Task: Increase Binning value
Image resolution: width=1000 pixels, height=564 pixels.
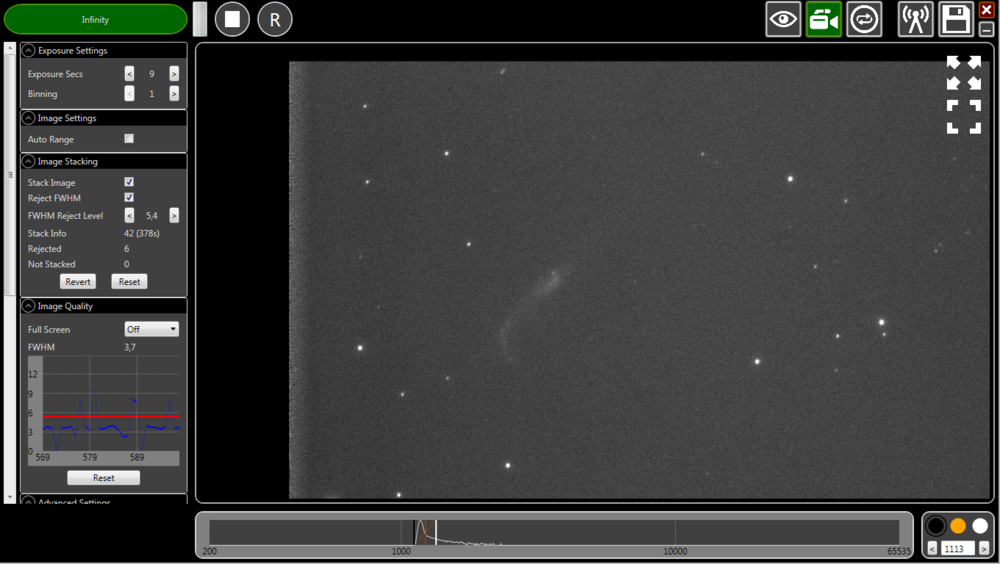Action: [173, 94]
